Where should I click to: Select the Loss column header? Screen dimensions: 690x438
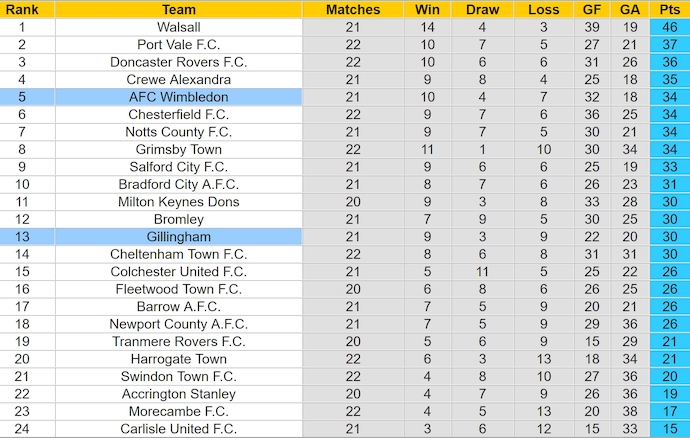point(543,9)
